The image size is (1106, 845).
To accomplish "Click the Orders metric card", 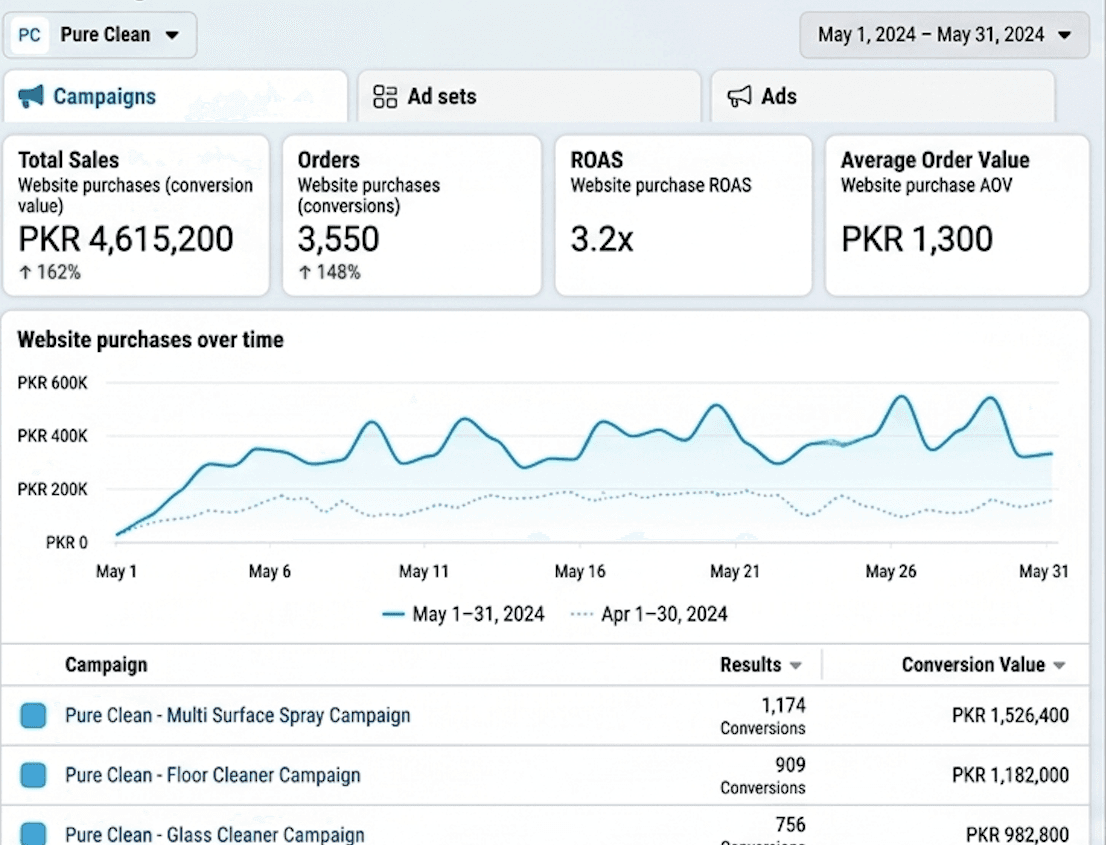I will 412,216.
